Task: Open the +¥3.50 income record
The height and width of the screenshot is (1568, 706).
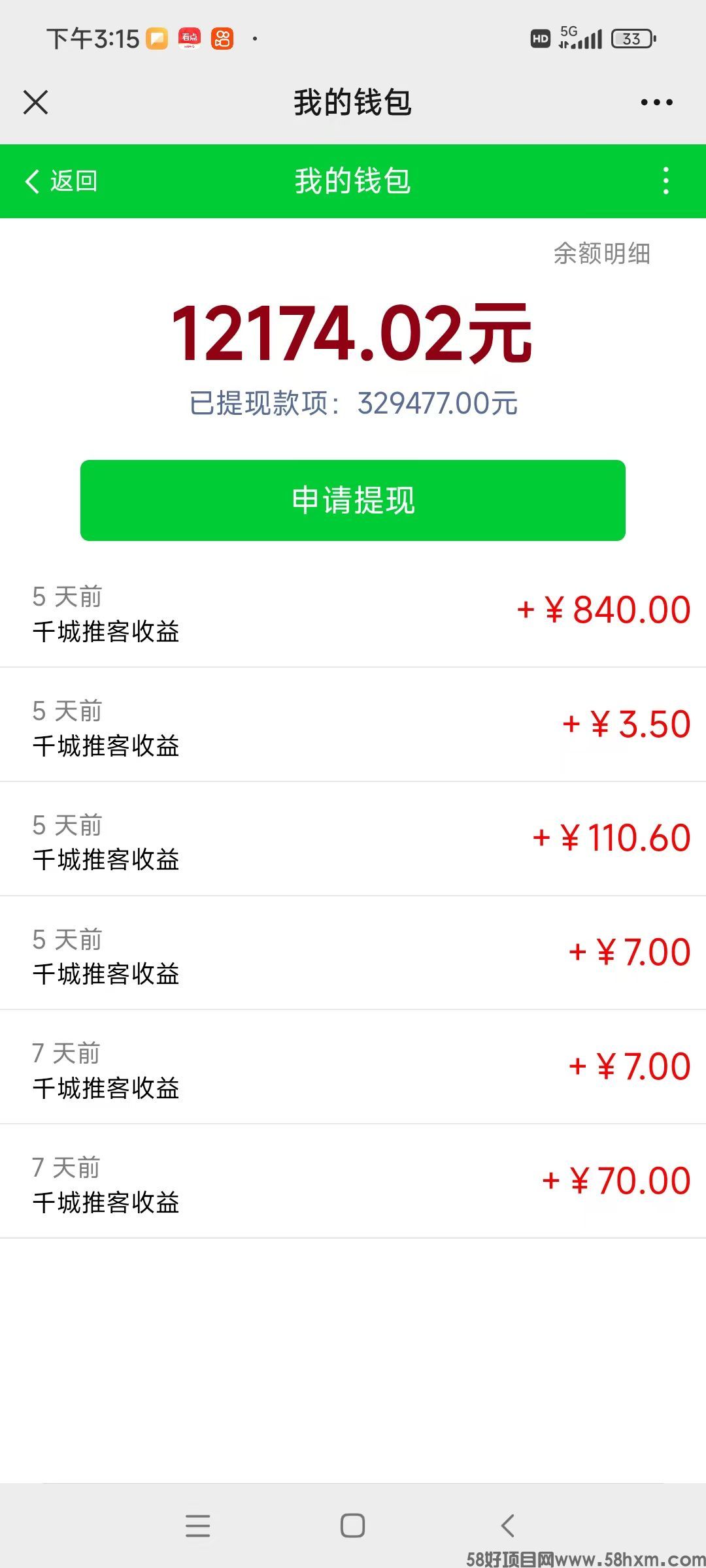Action: point(353,725)
